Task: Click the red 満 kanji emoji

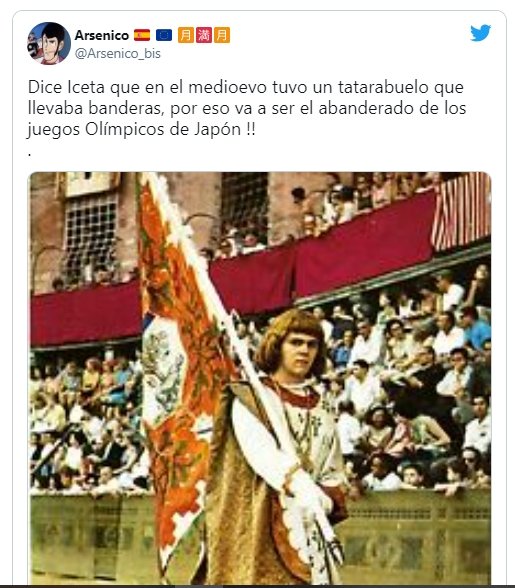Action: (x=204, y=35)
